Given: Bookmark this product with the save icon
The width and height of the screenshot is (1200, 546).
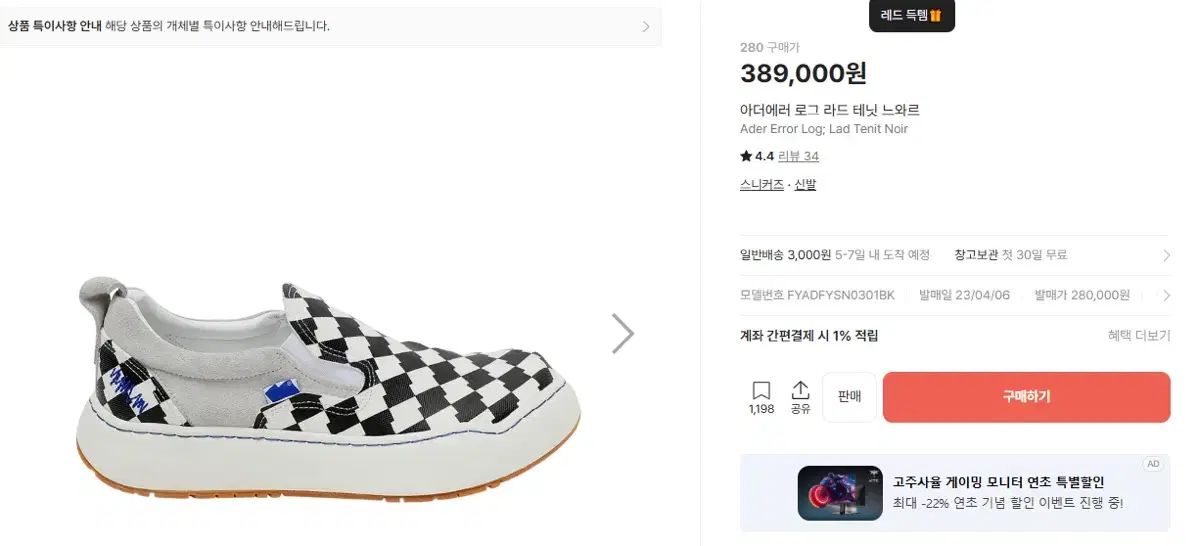Looking at the screenshot, I should pyautogui.click(x=761, y=391).
